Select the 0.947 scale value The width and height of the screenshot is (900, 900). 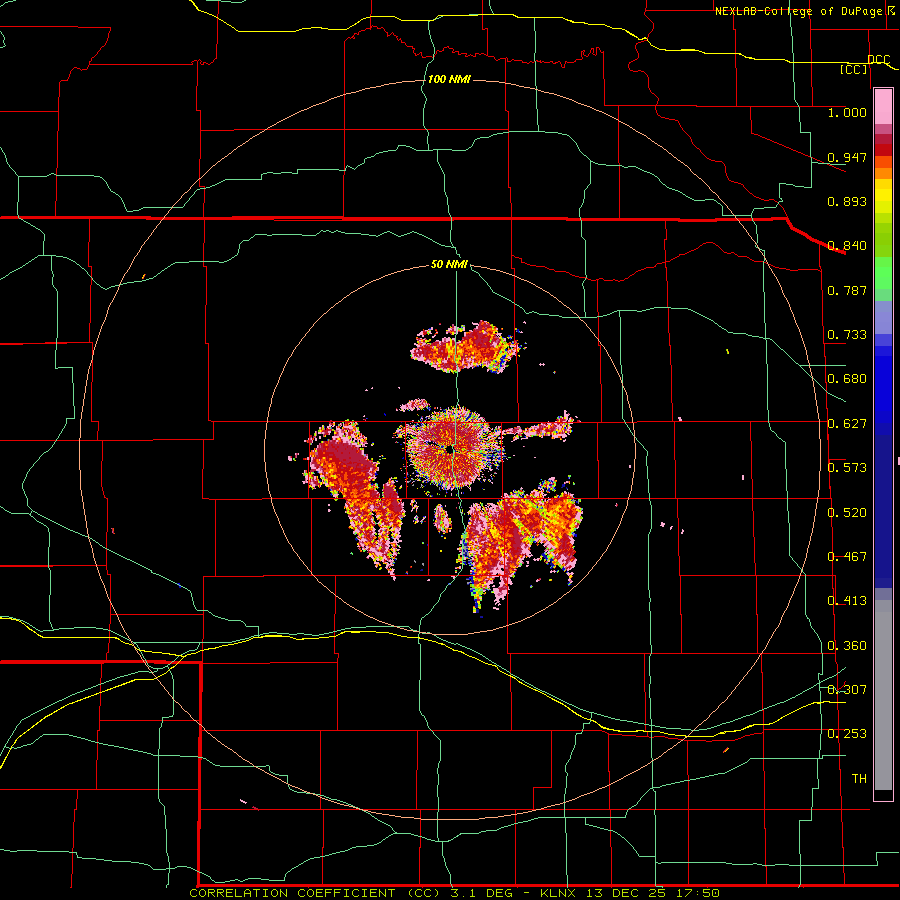coord(847,157)
